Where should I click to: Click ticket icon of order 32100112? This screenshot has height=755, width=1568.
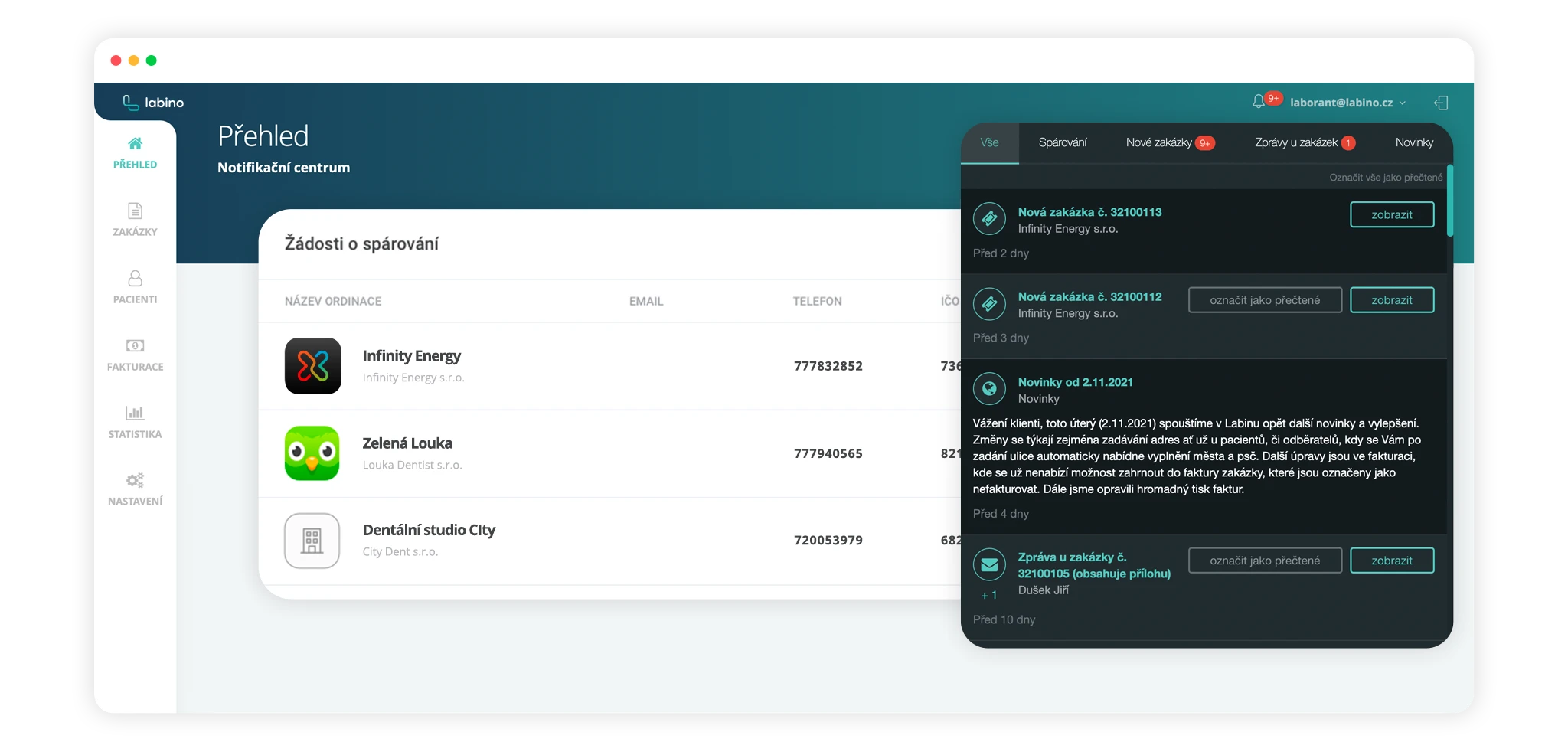[989, 304]
